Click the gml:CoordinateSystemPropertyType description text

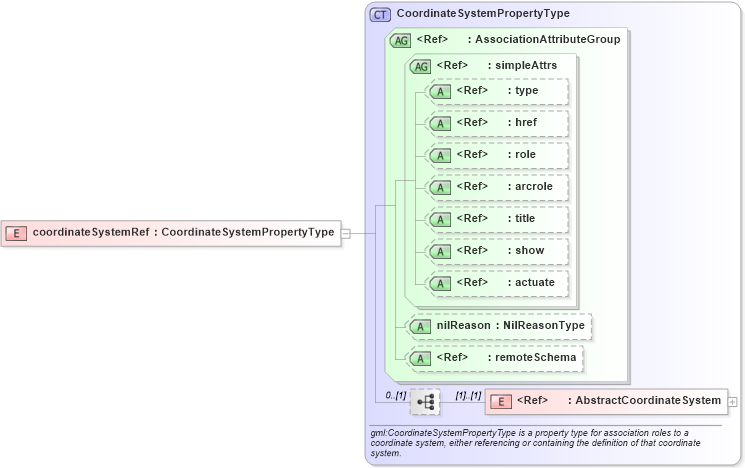tap(535, 443)
